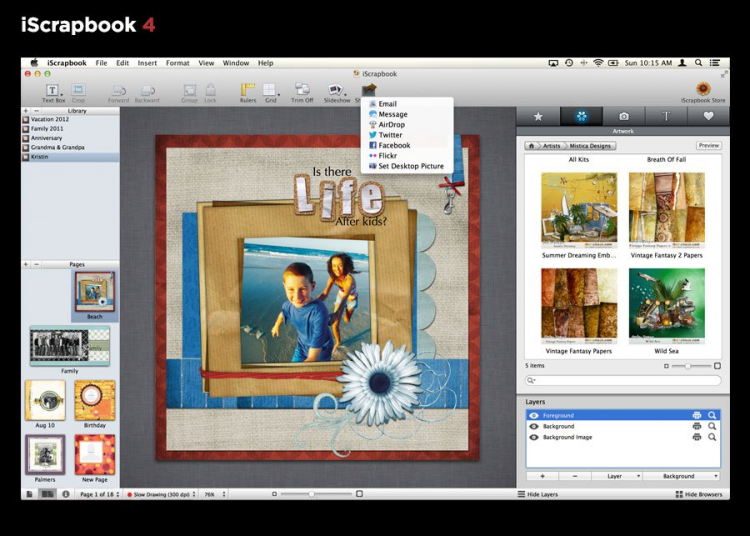Viewport: 750px width, 536px height.
Task: Hide the Foreground layer with eye icon
Action: pos(534,415)
